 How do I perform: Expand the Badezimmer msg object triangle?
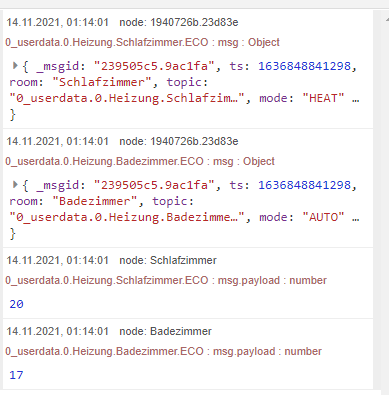click(x=15, y=184)
